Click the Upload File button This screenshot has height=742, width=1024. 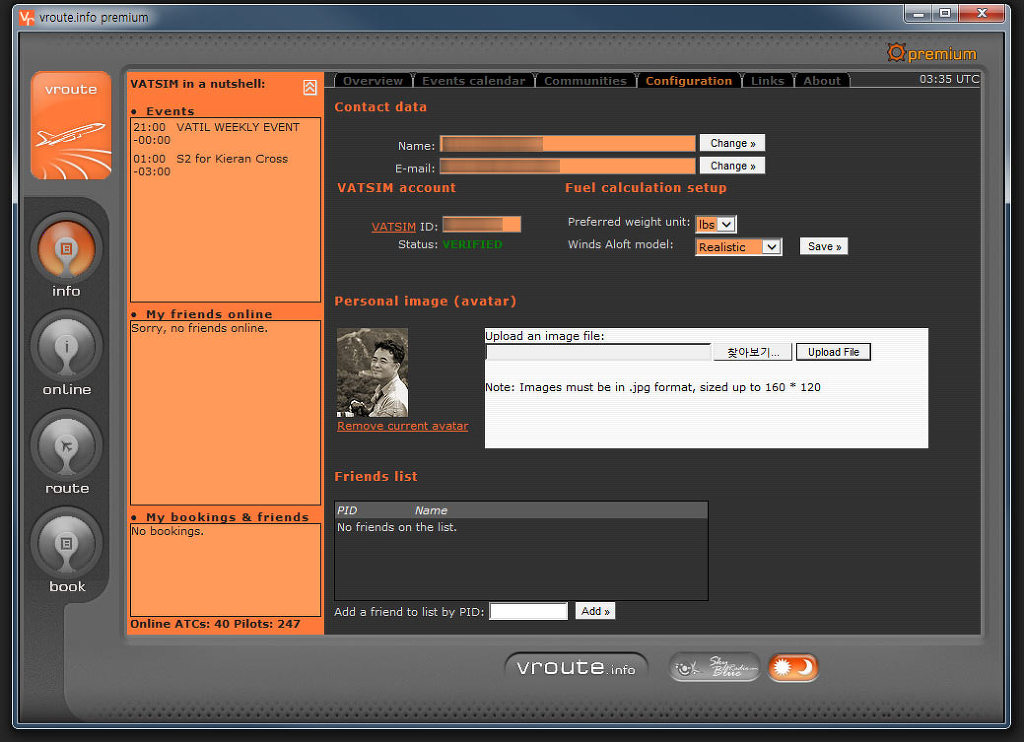pyautogui.click(x=833, y=352)
